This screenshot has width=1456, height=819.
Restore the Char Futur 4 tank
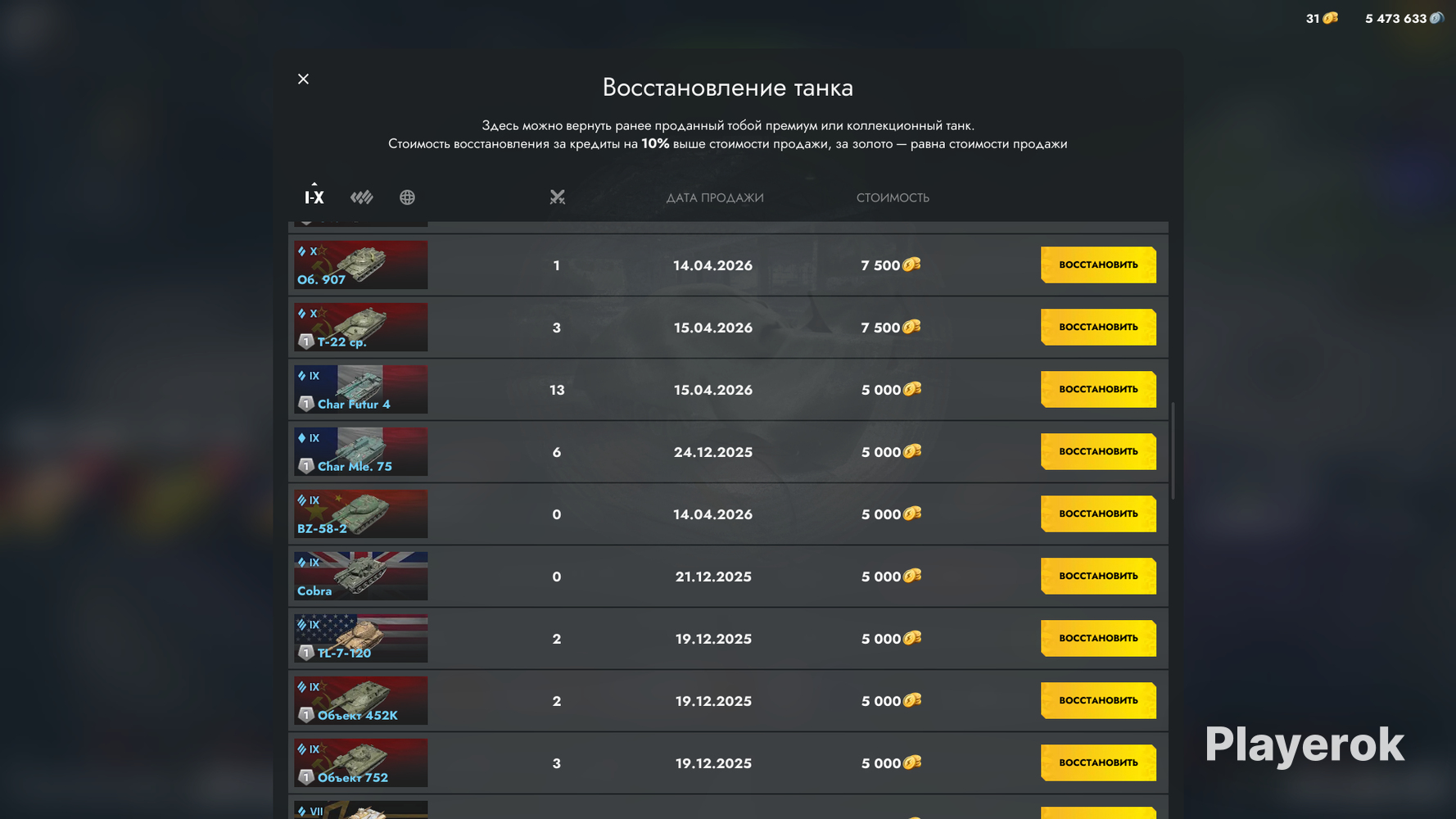click(x=1098, y=389)
